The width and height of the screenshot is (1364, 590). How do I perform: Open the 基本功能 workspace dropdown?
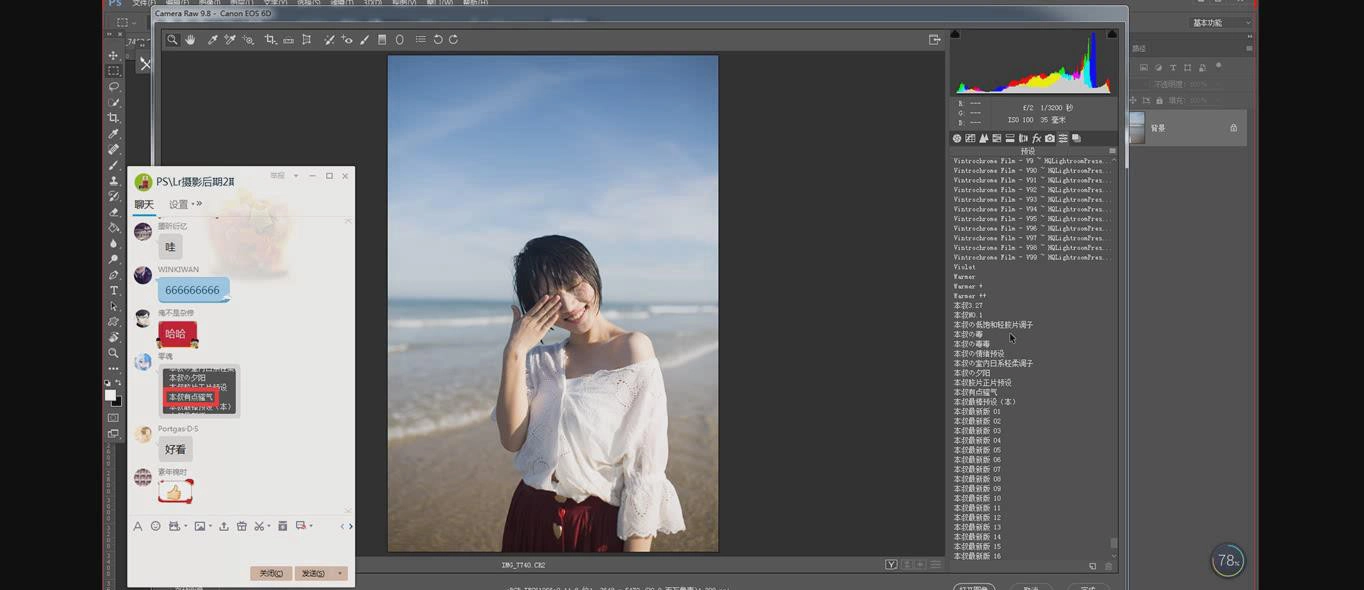pos(1220,22)
